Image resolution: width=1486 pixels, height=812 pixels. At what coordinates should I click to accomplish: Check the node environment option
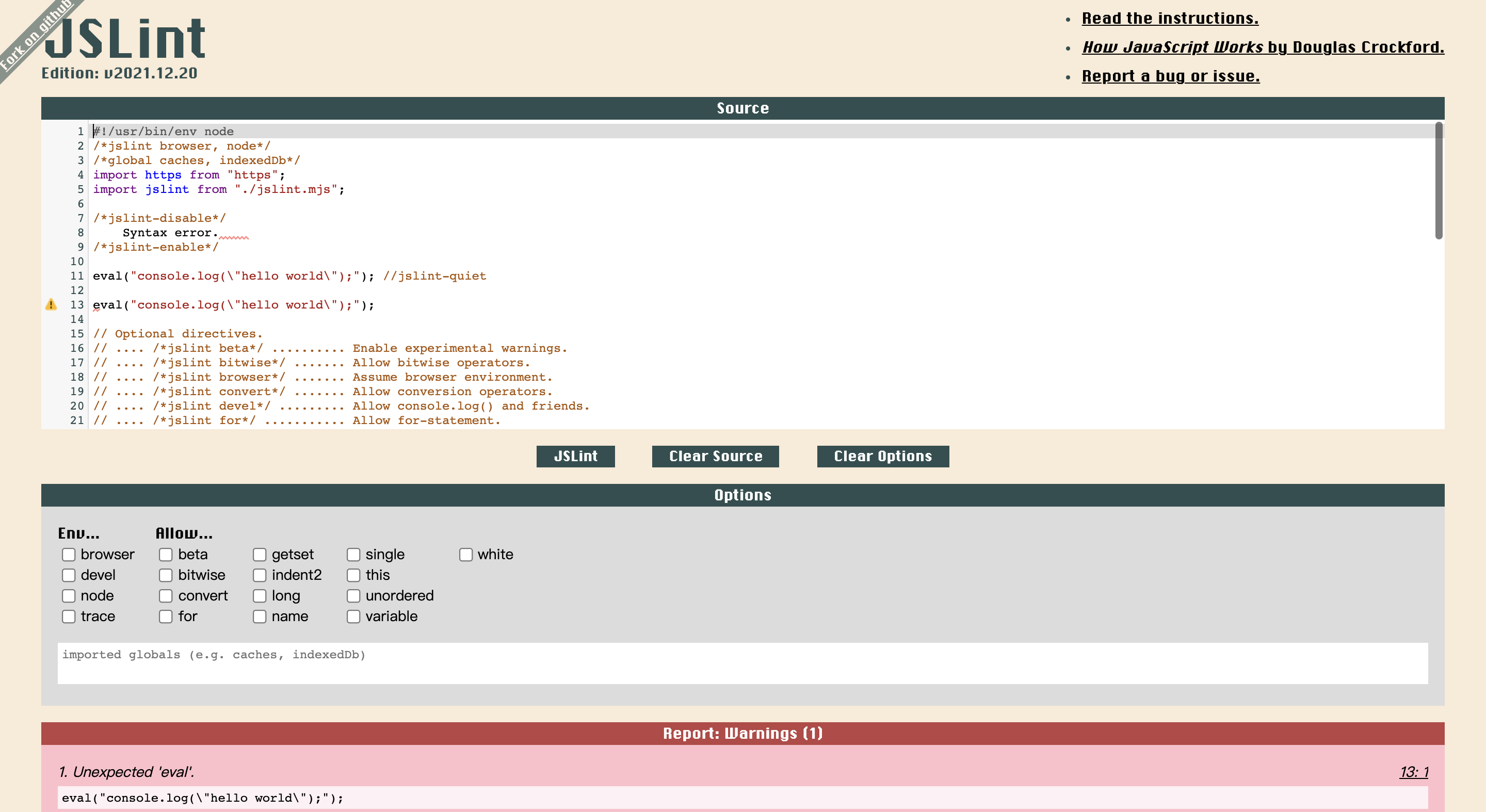coord(69,596)
